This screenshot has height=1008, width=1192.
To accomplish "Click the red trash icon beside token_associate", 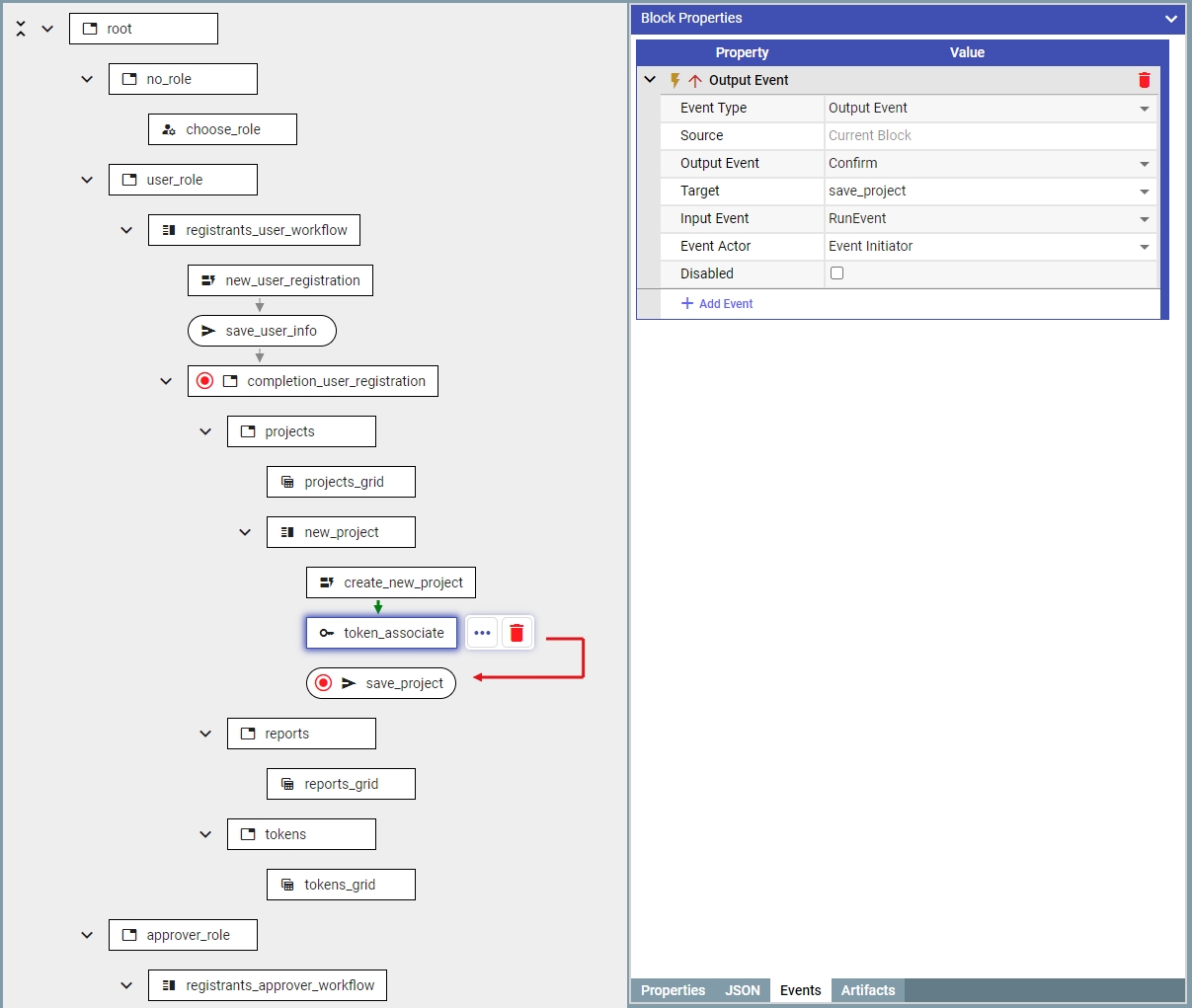I will (517, 633).
